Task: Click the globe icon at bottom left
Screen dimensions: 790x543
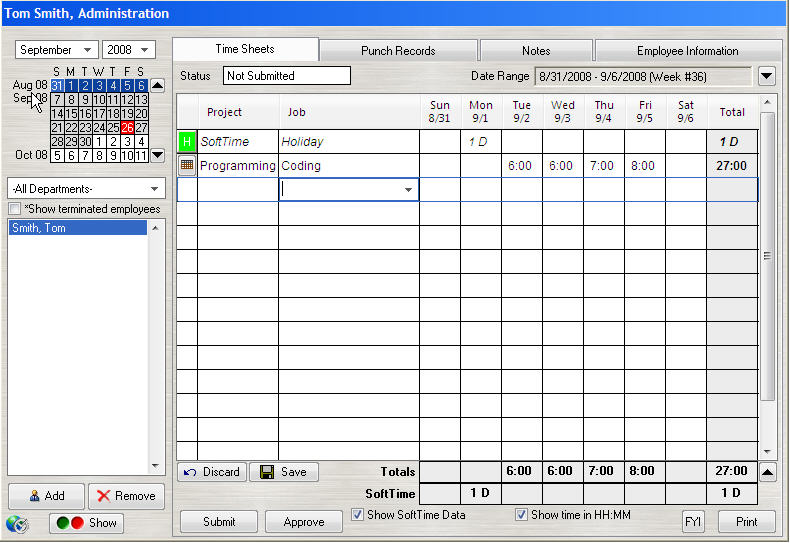Action: 17,523
